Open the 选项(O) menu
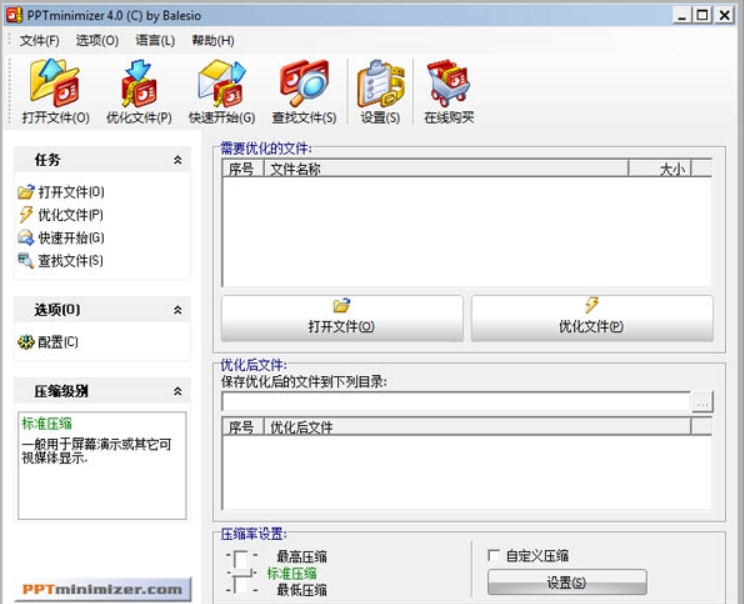 coord(97,41)
